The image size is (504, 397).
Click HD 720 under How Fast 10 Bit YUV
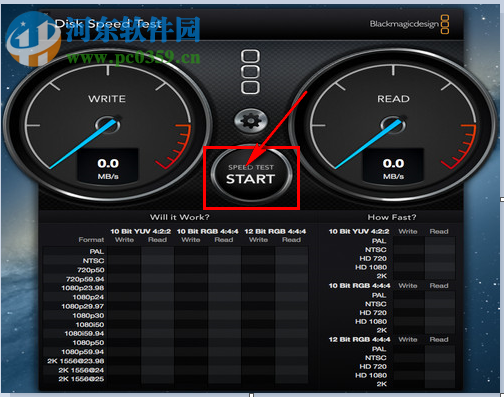click(373, 259)
